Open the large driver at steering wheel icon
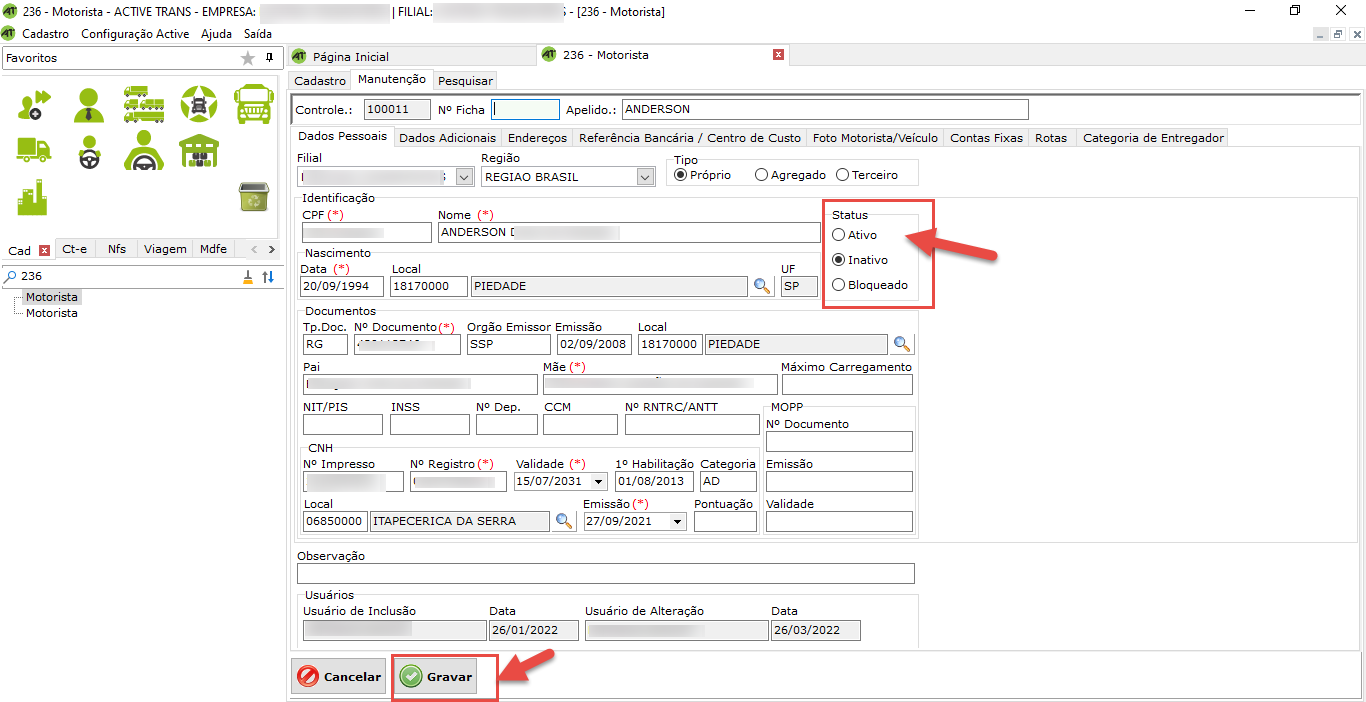 click(x=144, y=151)
